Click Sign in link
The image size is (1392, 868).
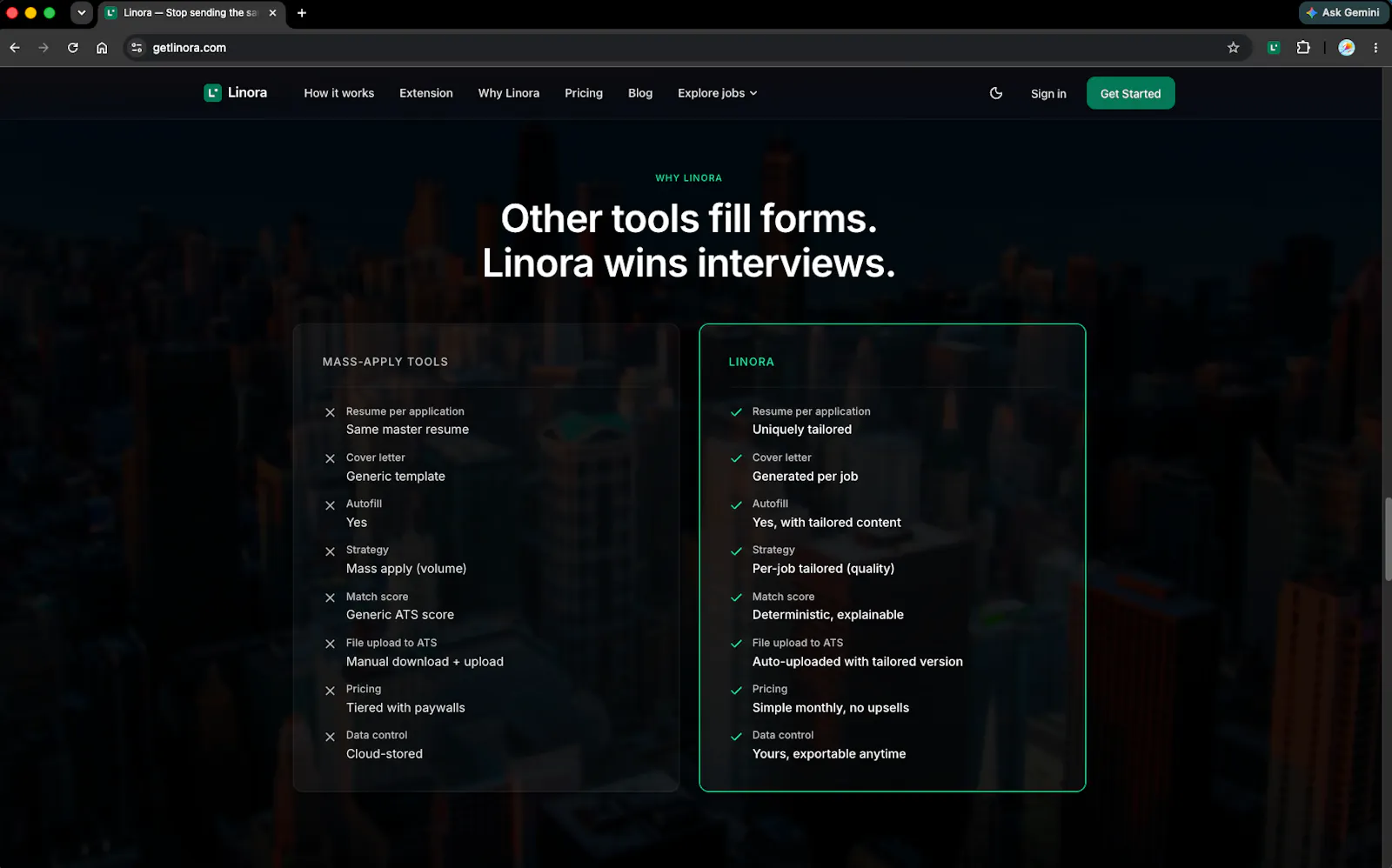pyautogui.click(x=1048, y=94)
